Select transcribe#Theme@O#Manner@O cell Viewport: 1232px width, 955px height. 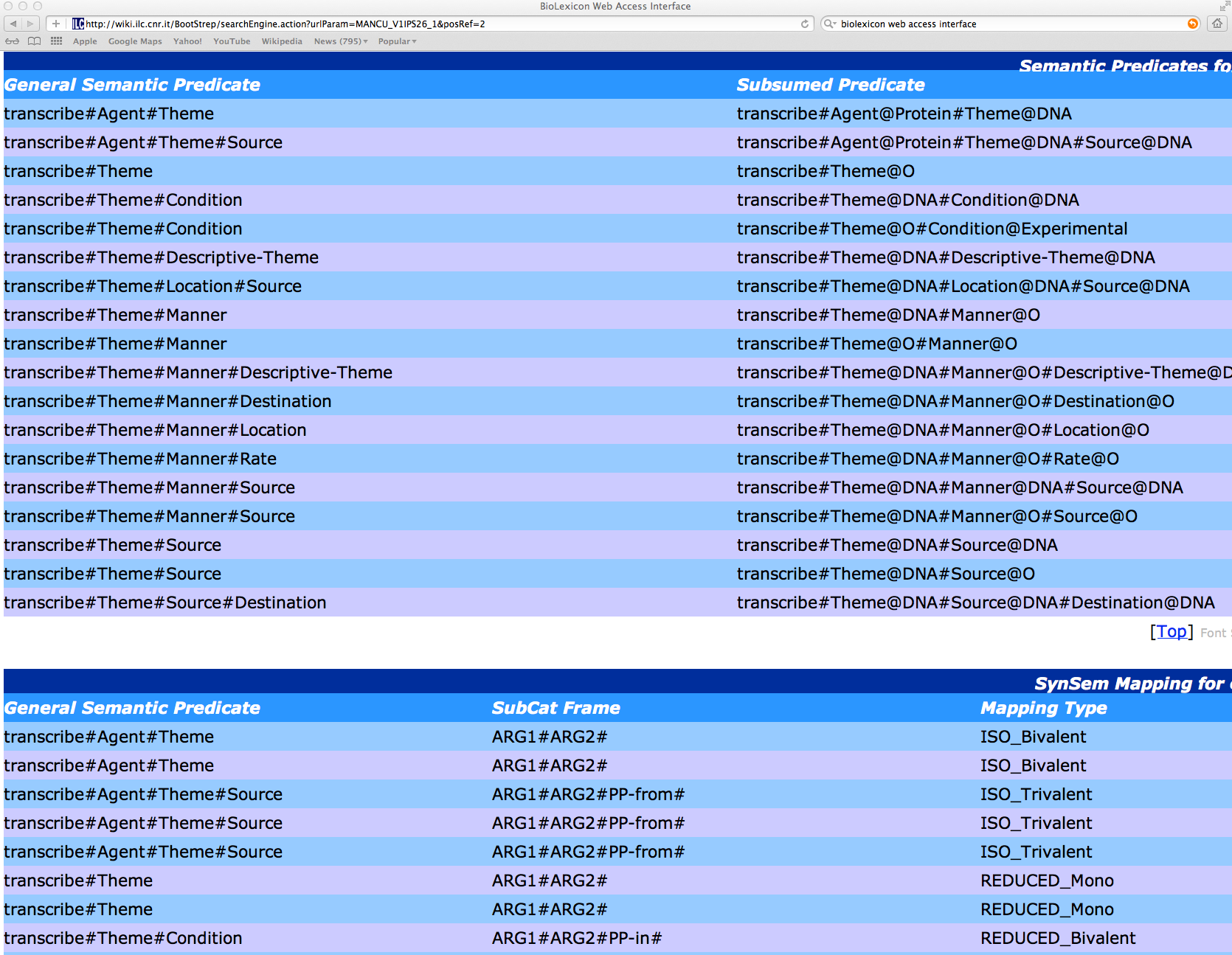[x=877, y=344]
